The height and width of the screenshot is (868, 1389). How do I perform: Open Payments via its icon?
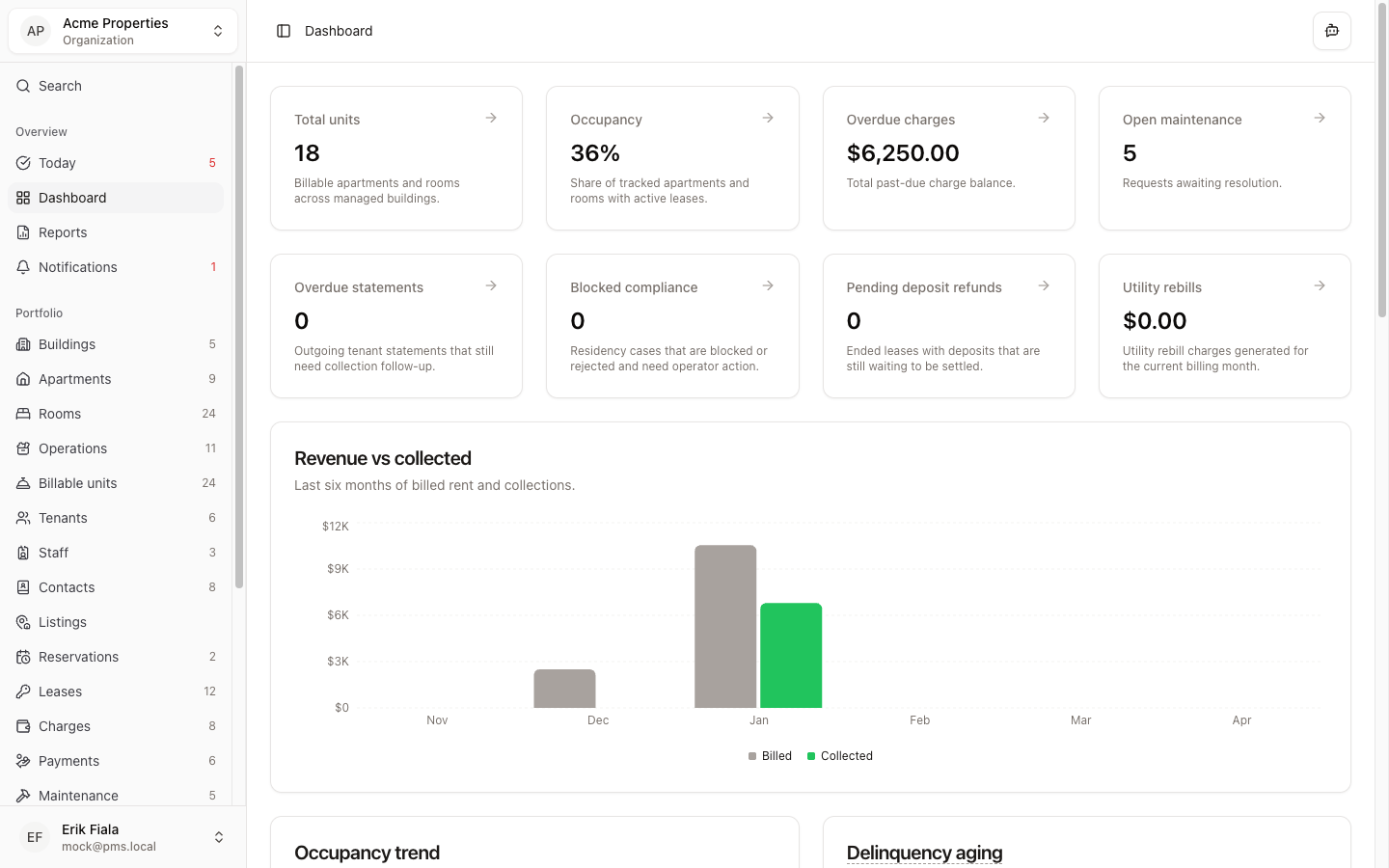pos(23,760)
